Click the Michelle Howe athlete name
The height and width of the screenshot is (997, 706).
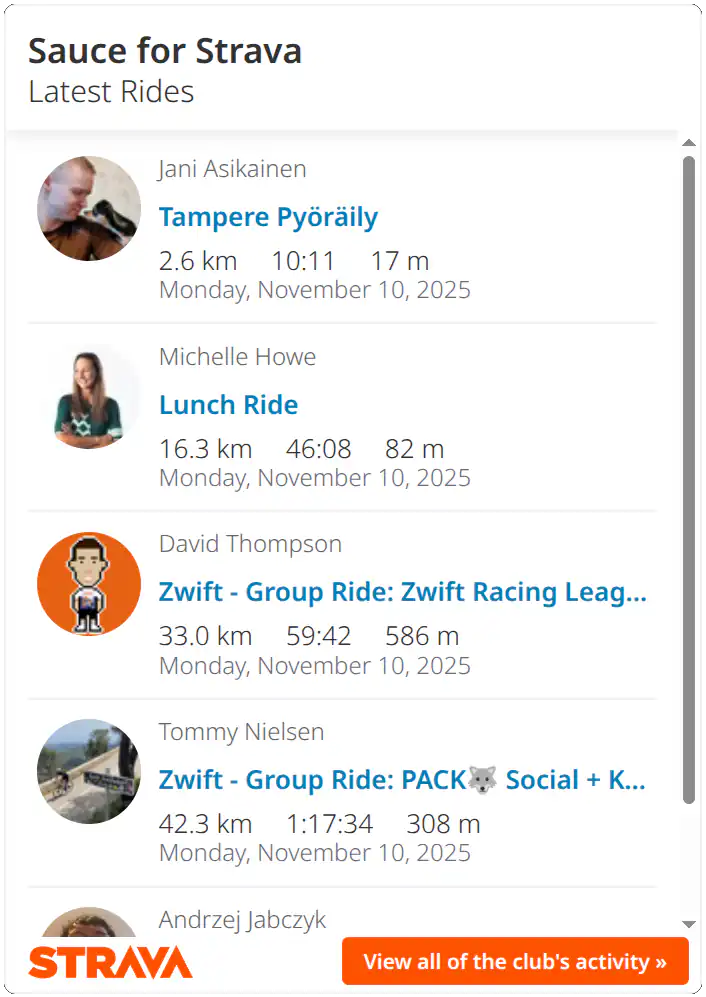(x=237, y=357)
